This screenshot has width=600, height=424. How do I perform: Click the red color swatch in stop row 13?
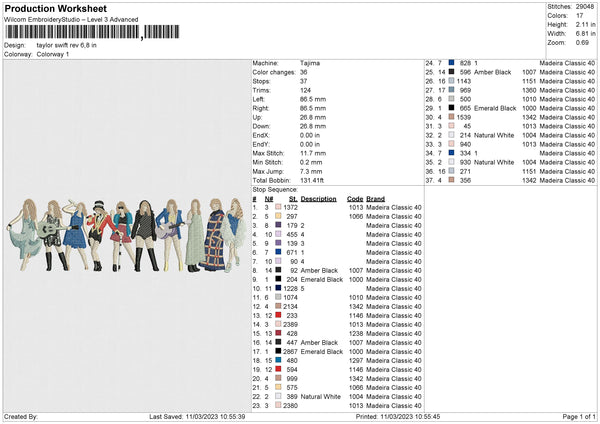tap(278, 315)
